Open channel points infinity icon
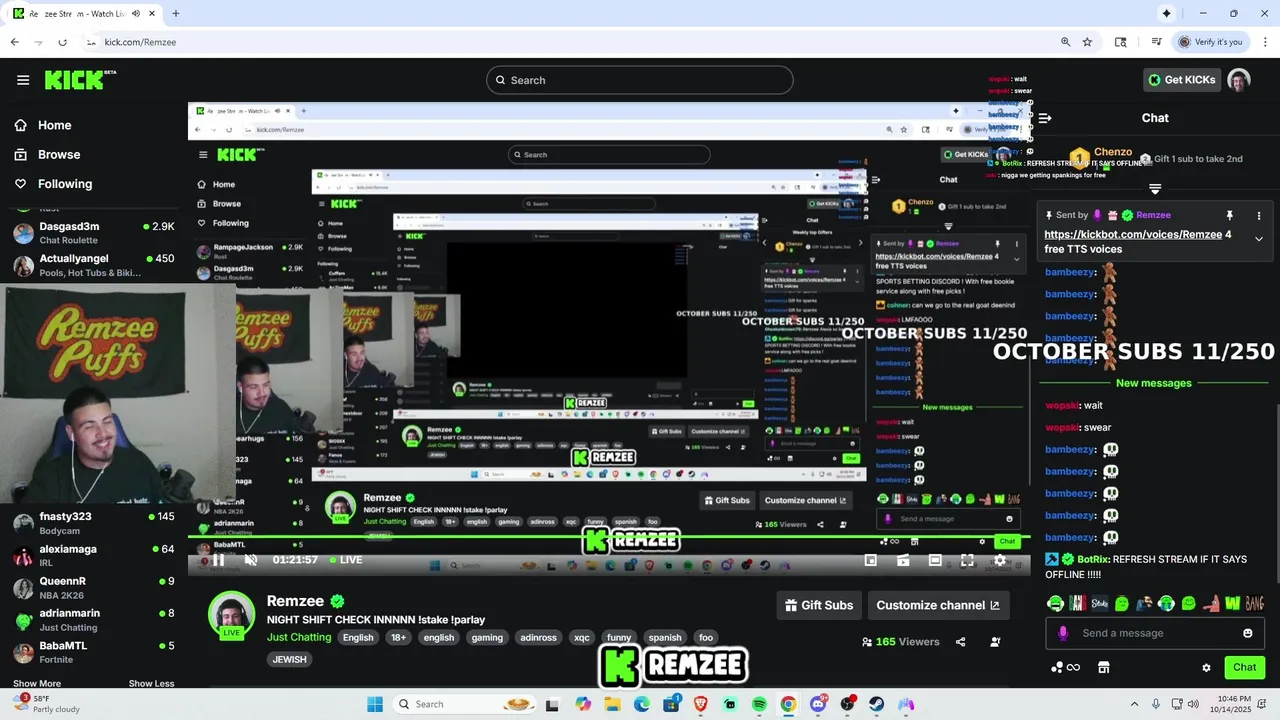The height and width of the screenshot is (720, 1280). point(1066,668)
